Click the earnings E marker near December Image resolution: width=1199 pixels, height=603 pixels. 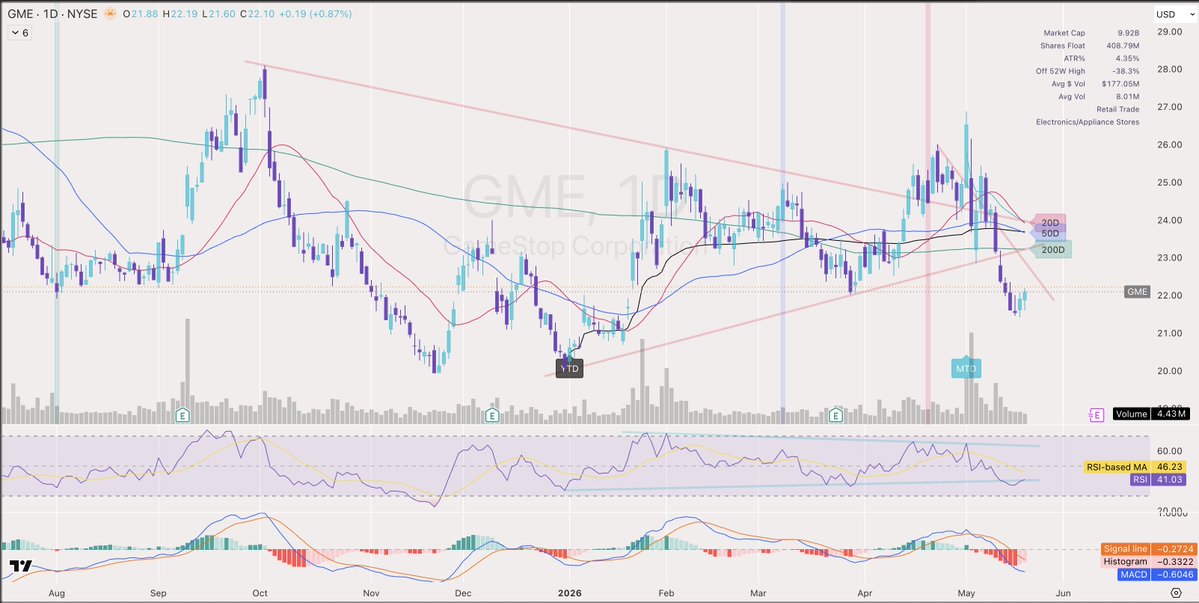point(492,415)
